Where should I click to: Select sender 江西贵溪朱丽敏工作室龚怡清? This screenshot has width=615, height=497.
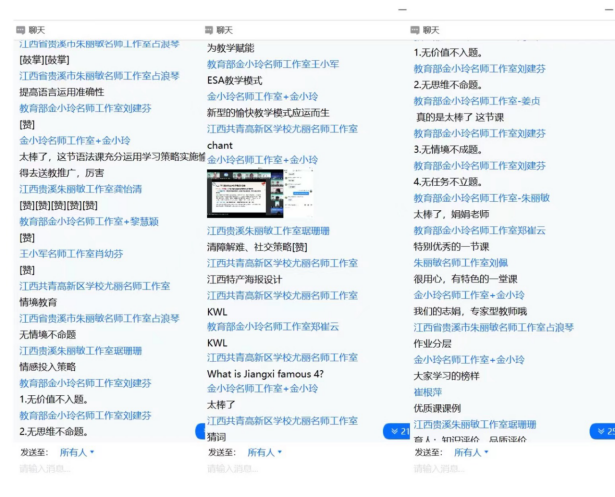coord(80,189)
